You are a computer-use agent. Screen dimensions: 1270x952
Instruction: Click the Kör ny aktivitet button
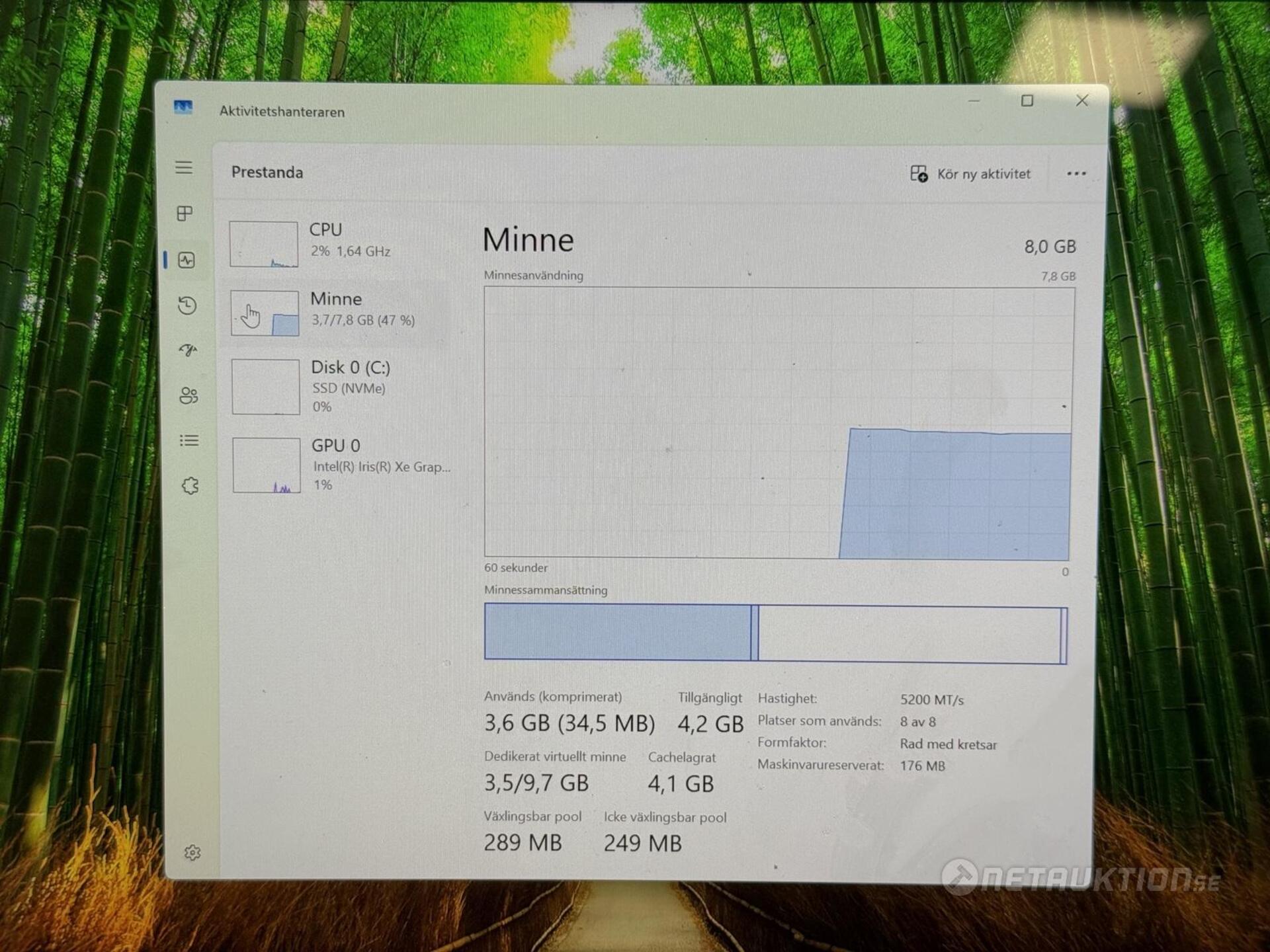[x=970, y=174]
